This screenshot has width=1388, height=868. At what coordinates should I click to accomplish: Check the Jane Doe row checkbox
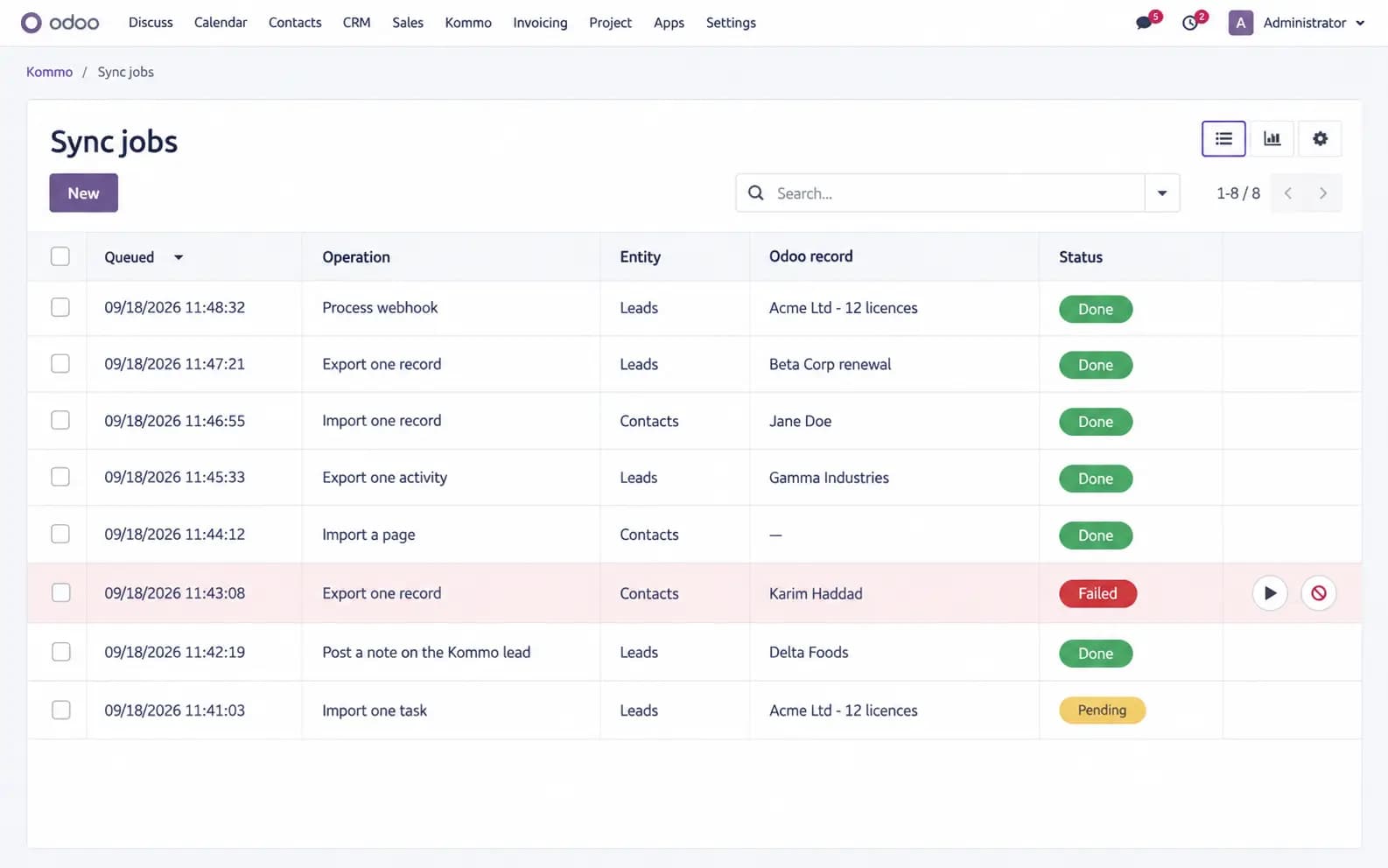(60, 420)
